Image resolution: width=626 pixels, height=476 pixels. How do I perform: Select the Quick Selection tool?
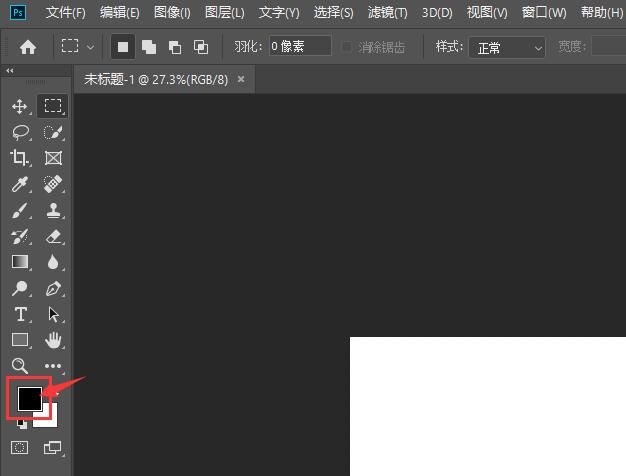point(53,133)
